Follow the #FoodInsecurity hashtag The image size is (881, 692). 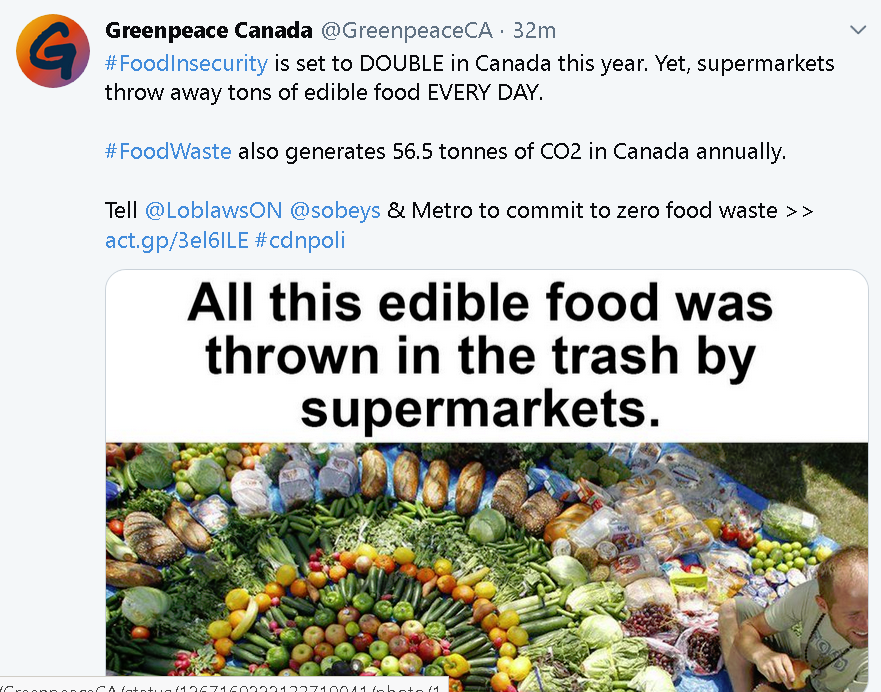click(x=187, y=63)
